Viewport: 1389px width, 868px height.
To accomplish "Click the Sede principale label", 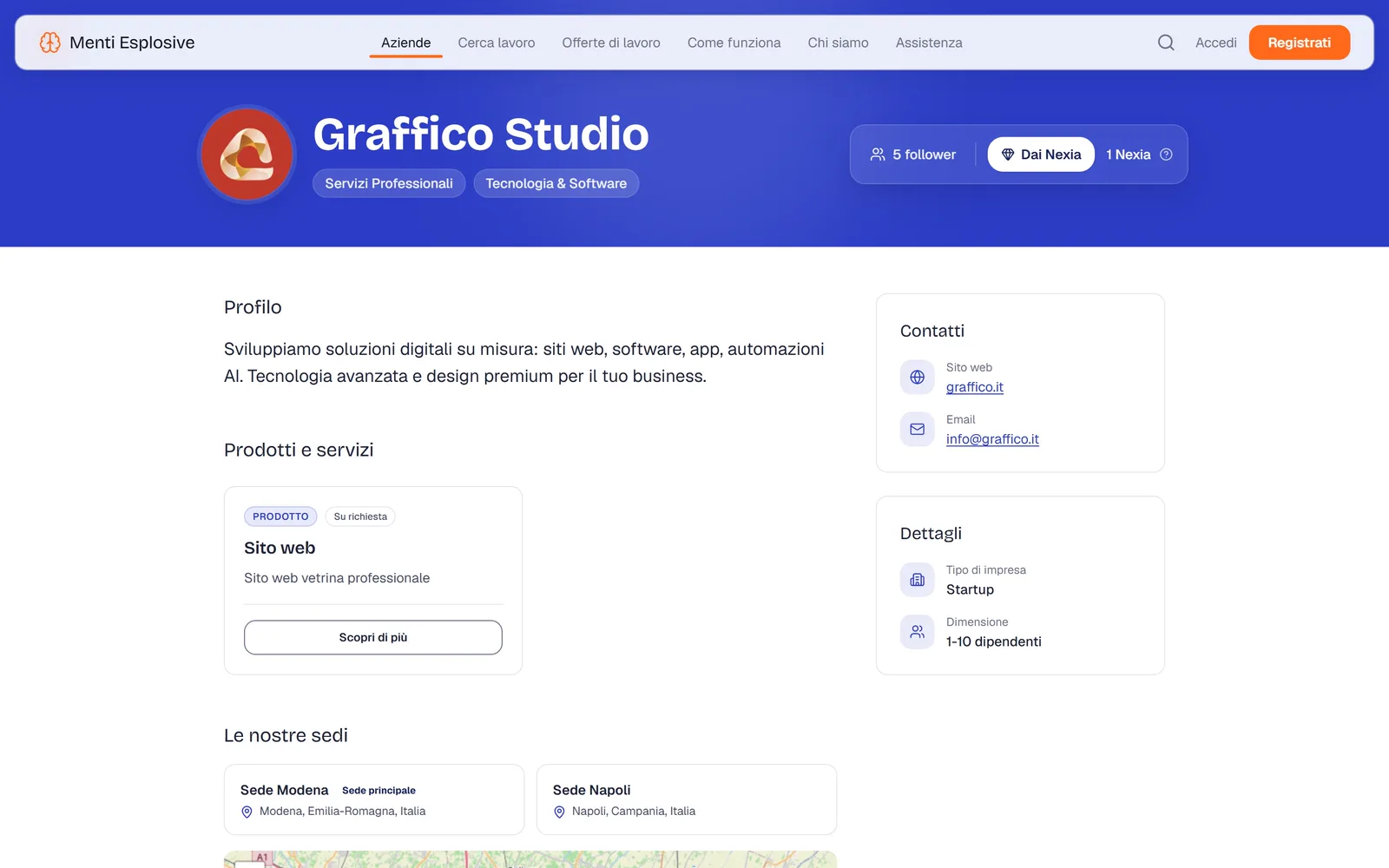I will click(379, 791).
